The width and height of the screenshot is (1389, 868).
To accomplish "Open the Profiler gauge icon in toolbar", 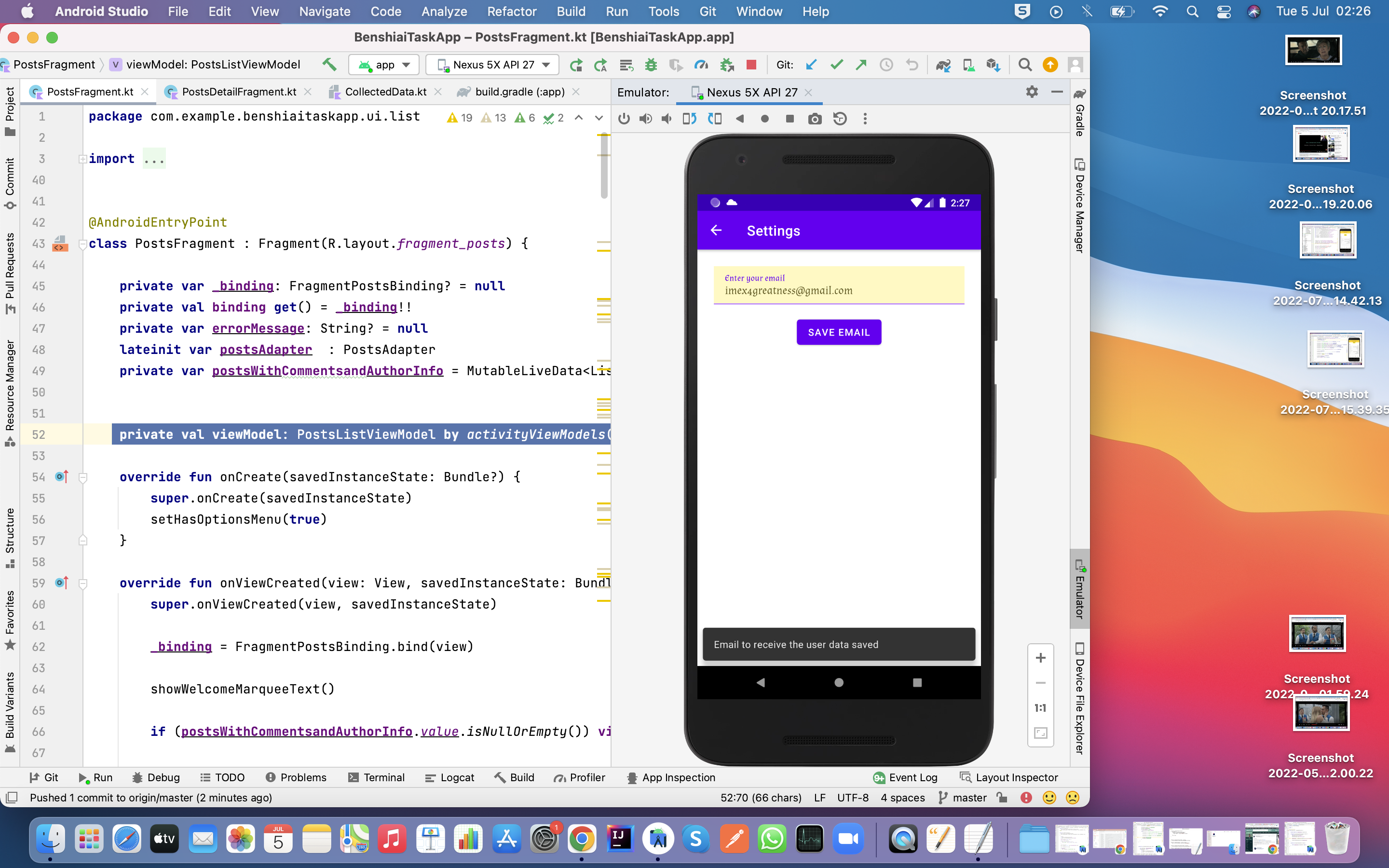I will coord(701,65).
